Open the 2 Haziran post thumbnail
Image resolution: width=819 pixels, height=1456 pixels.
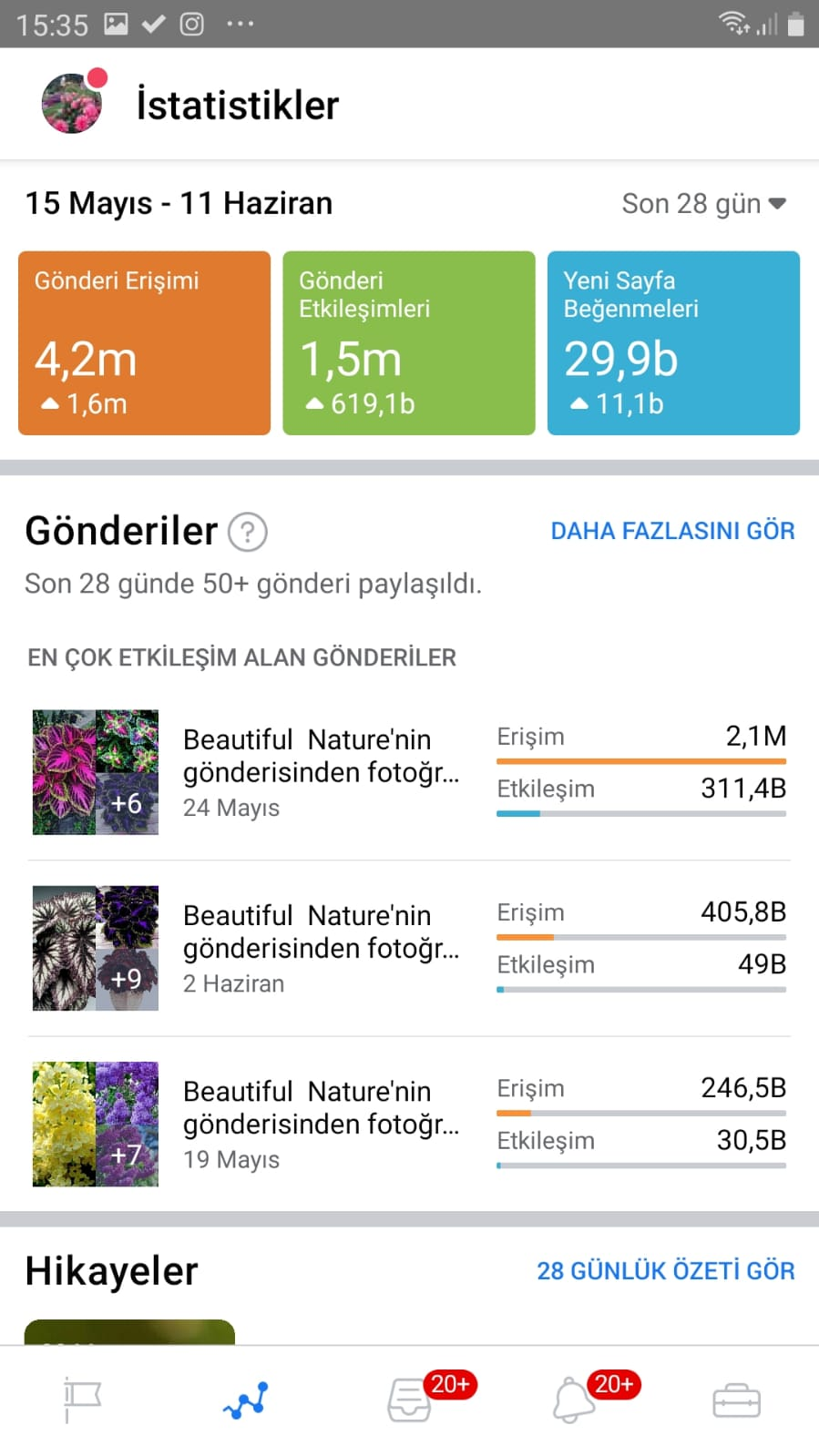tap(96, 948)
